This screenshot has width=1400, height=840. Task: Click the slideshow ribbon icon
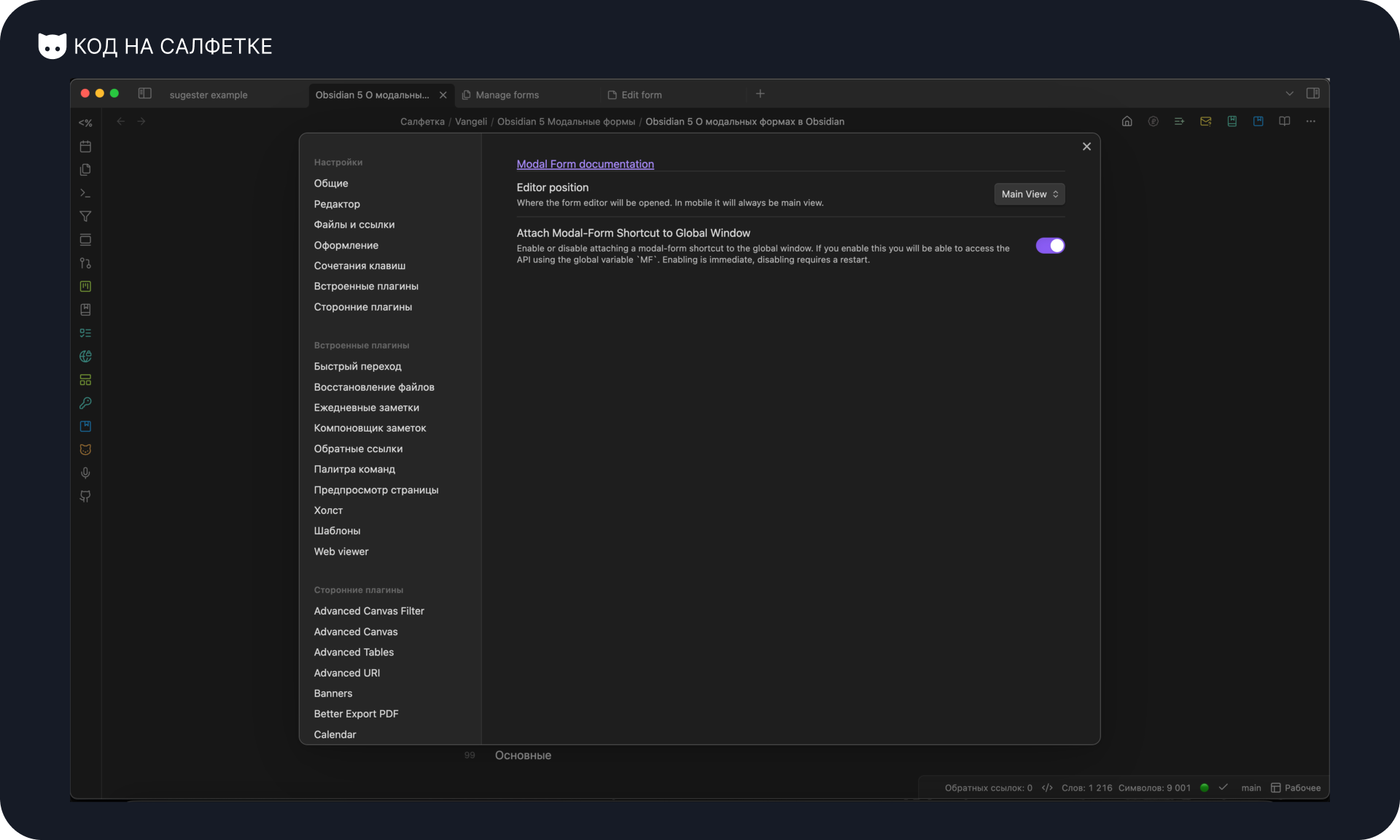85,240
